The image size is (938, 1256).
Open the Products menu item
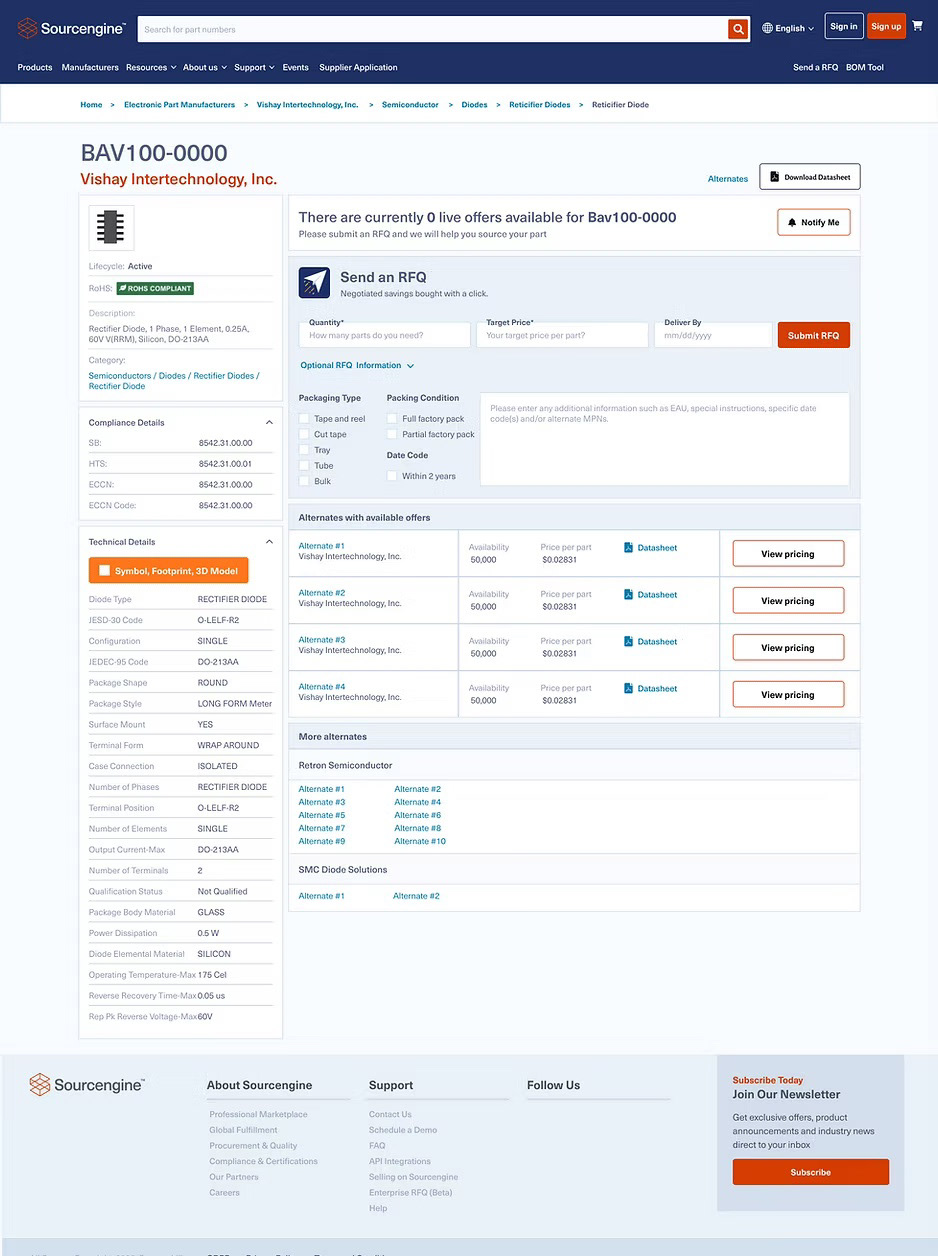(x=35, y=67)
